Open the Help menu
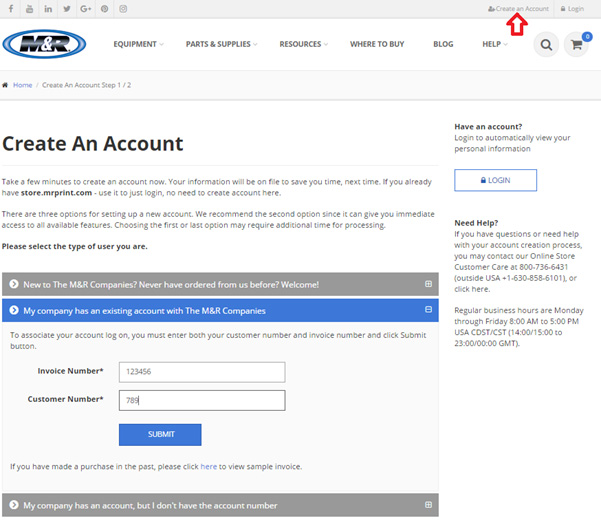601x527 pixels. [x=495, y=44]
